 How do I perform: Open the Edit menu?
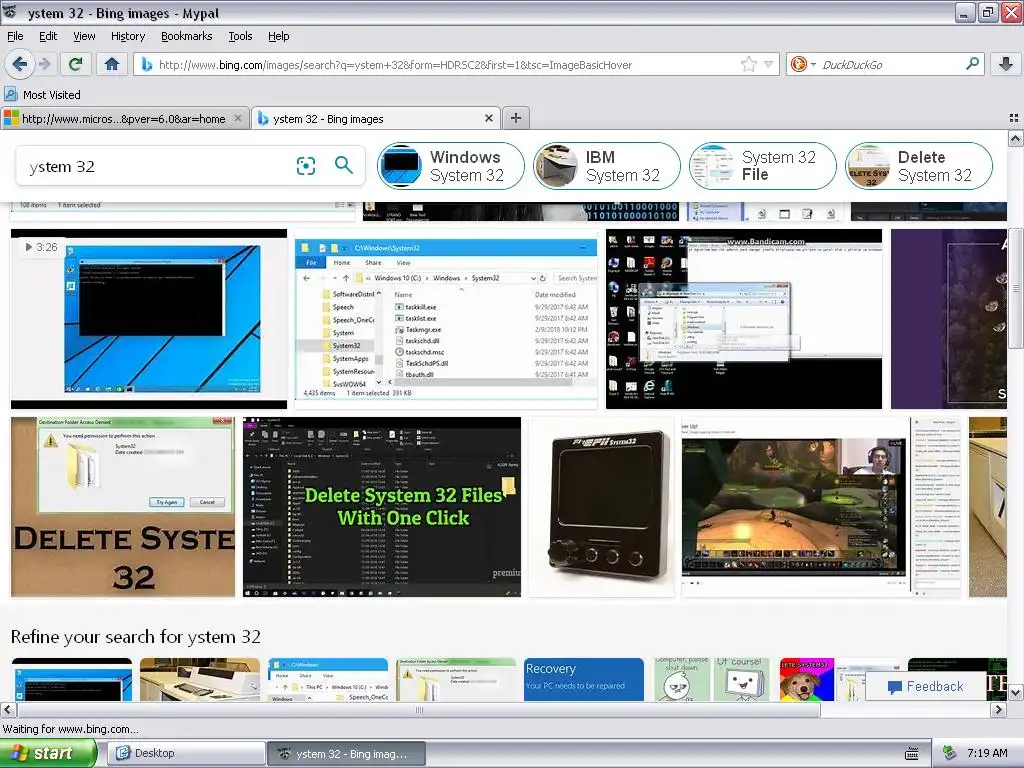tap(48, 36)
